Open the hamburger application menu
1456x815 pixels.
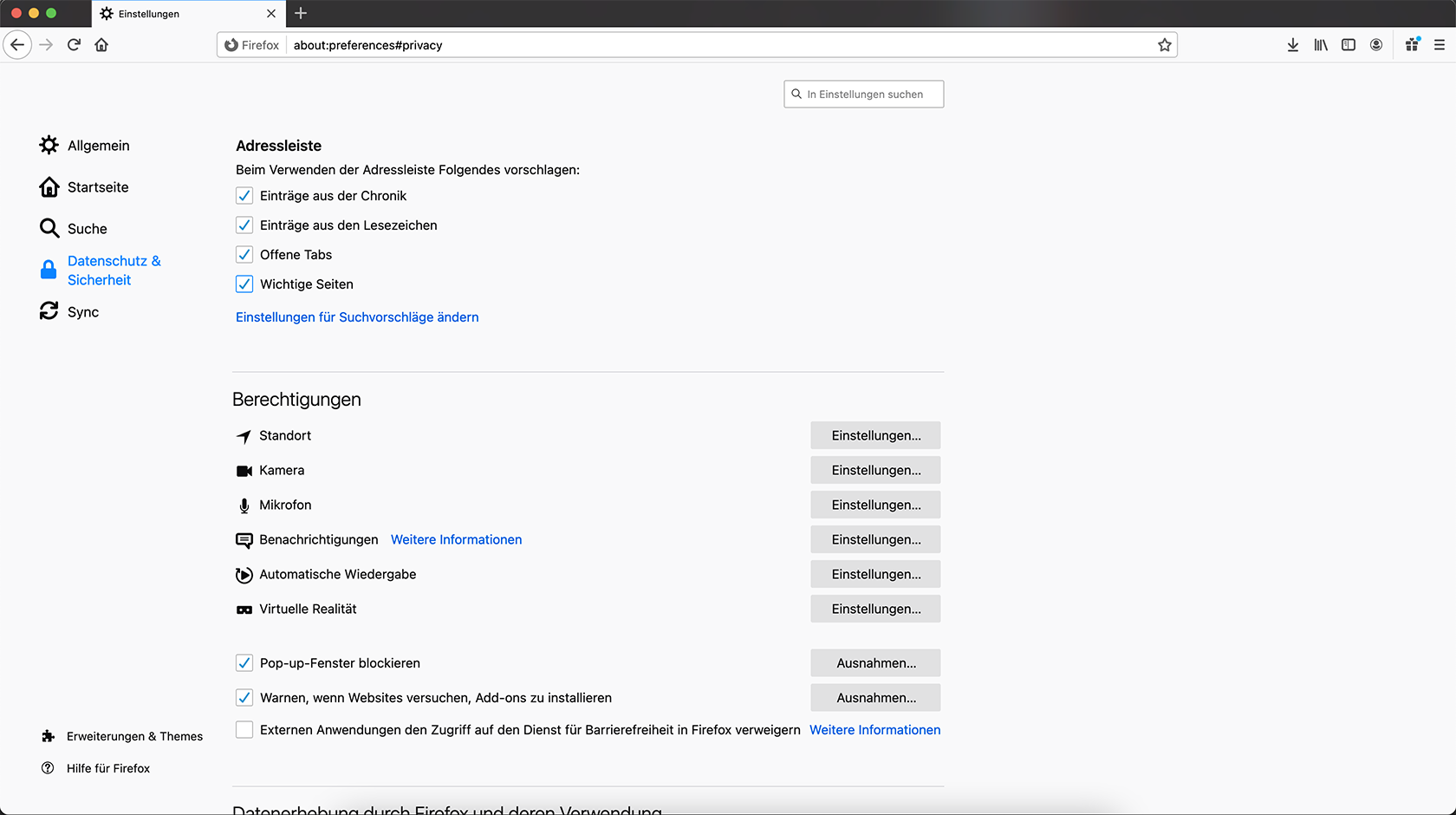point(1439,45)
